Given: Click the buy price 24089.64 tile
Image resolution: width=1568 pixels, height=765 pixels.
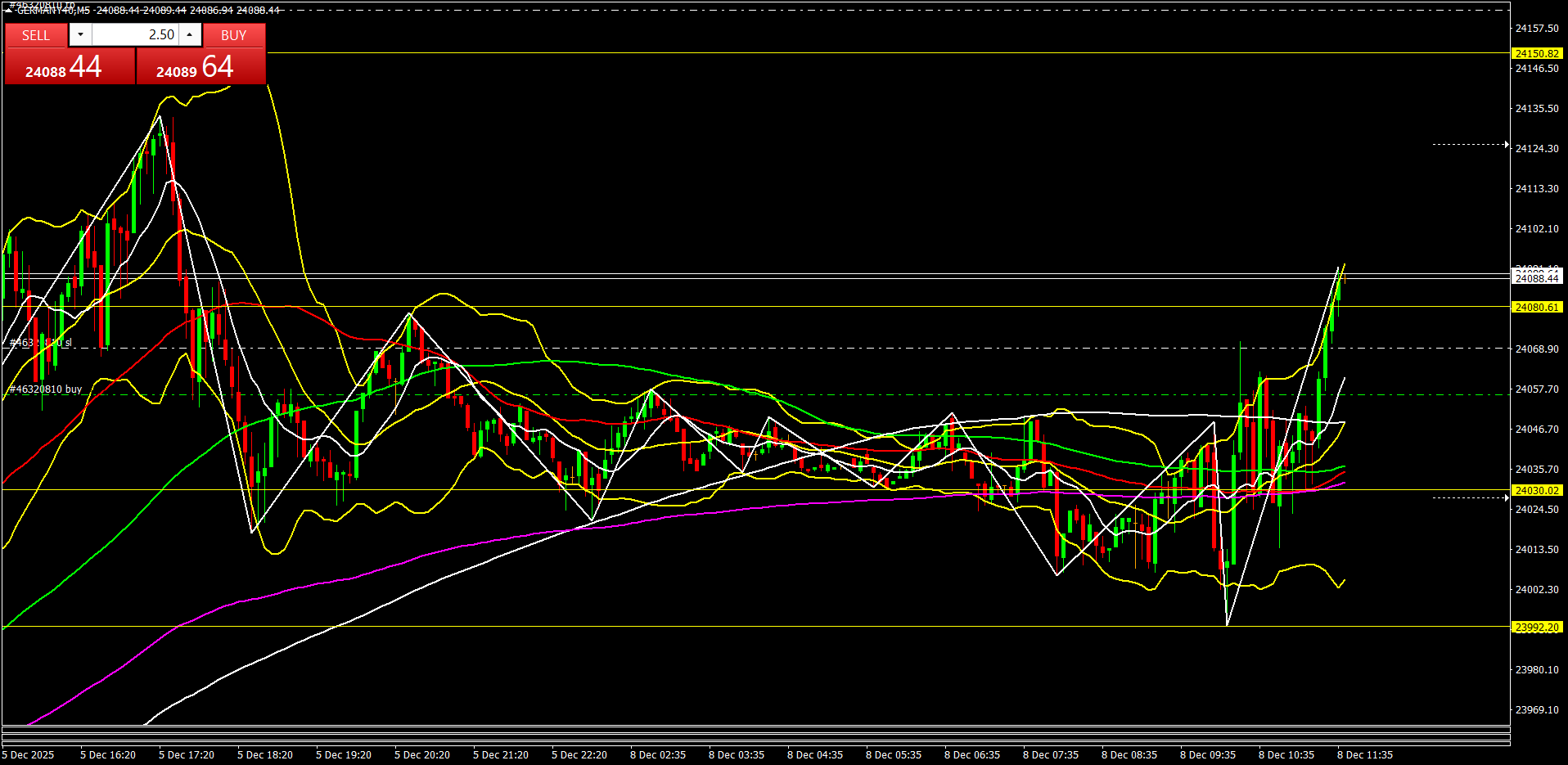Looking at the screenshot, I should pos(201,67).
